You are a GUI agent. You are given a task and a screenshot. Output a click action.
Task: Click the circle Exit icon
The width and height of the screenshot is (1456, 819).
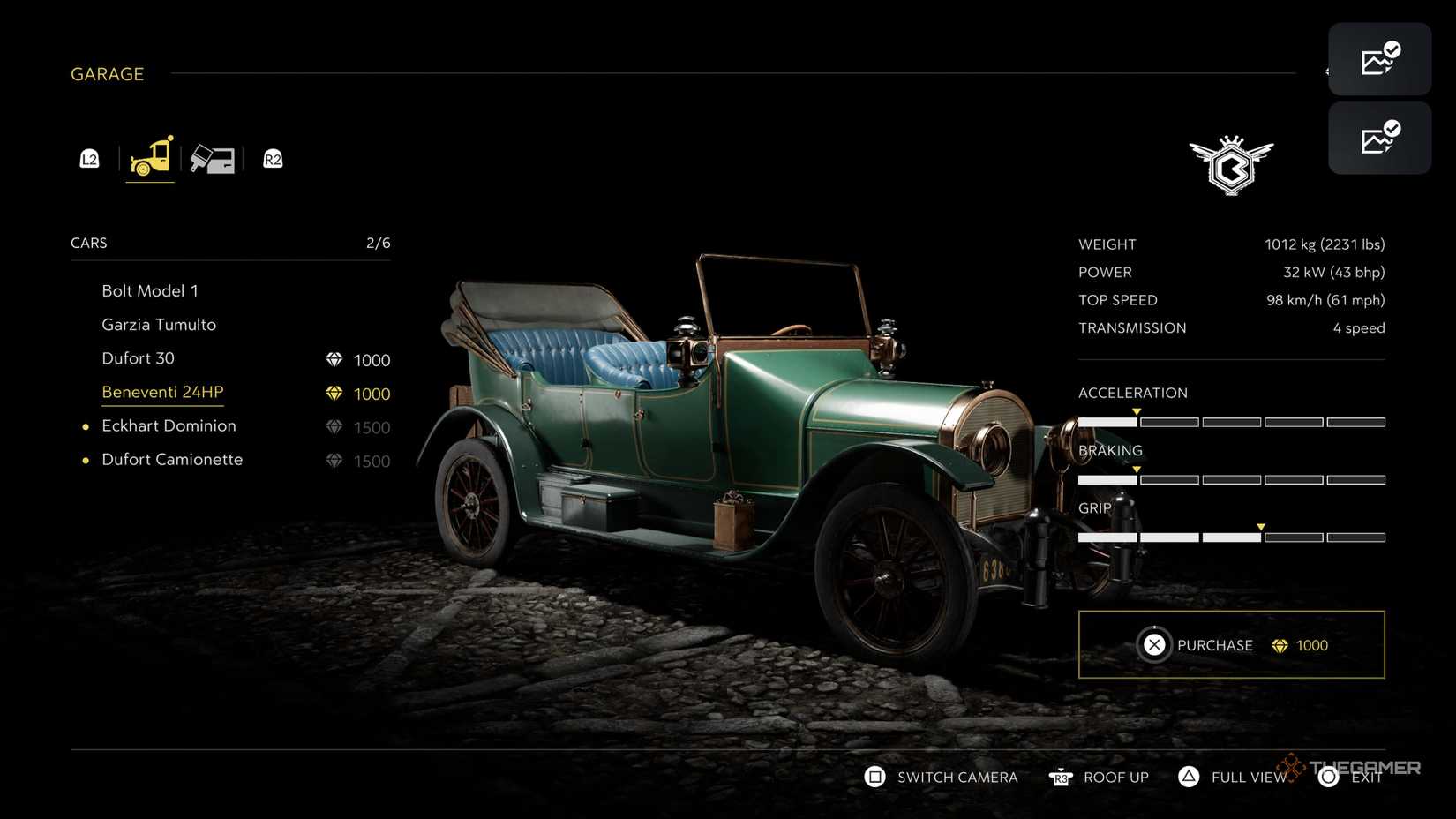point(1329,777)
